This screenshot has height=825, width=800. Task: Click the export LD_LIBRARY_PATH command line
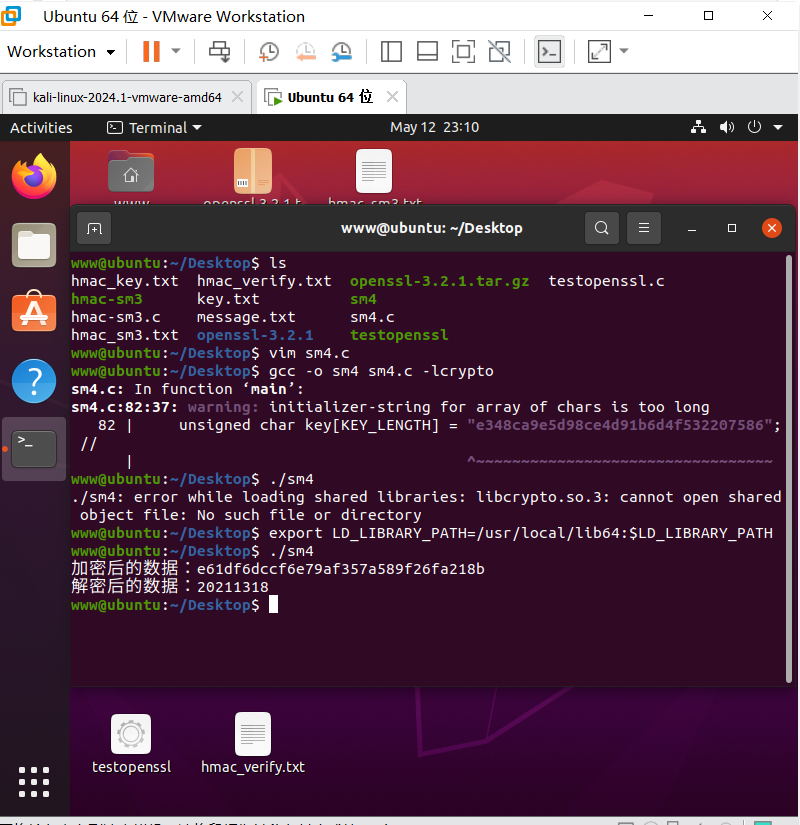[521, 533]
